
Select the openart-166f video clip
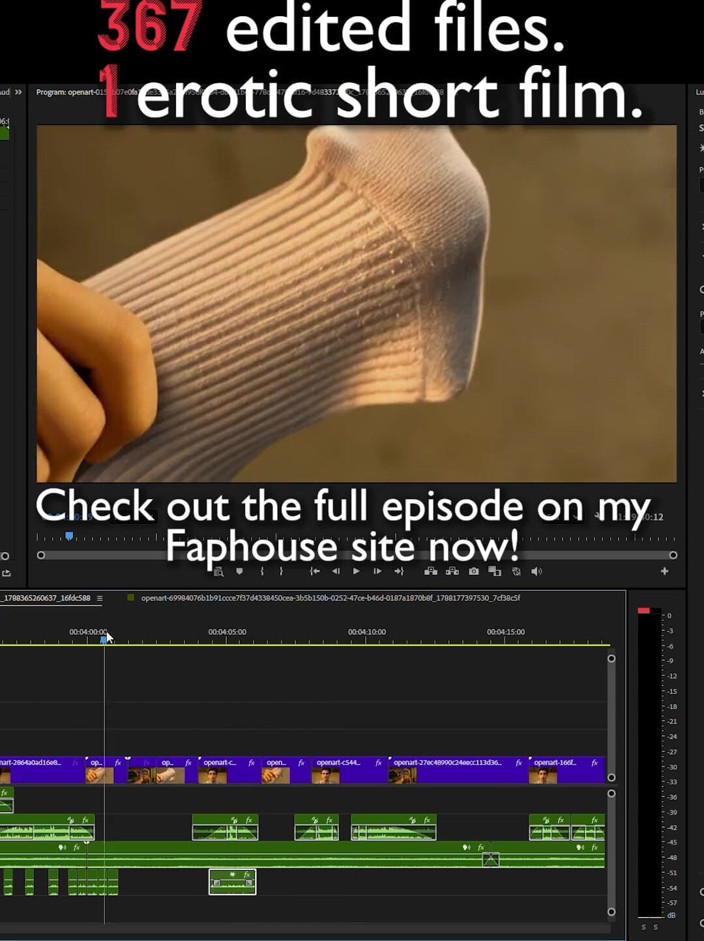tap(567, 770)
